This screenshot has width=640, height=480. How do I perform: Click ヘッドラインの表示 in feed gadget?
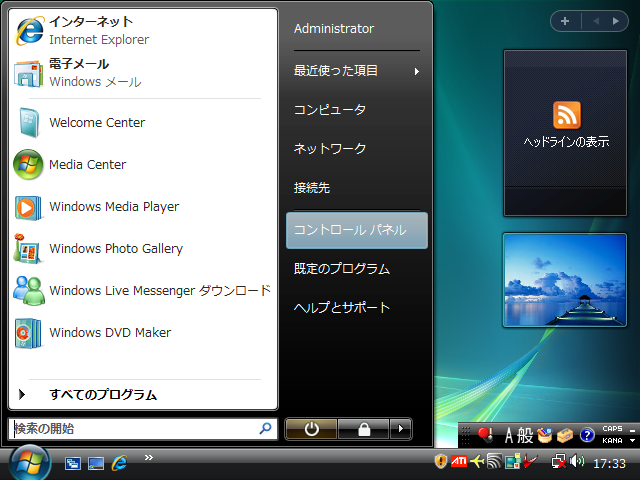[566, 142]
